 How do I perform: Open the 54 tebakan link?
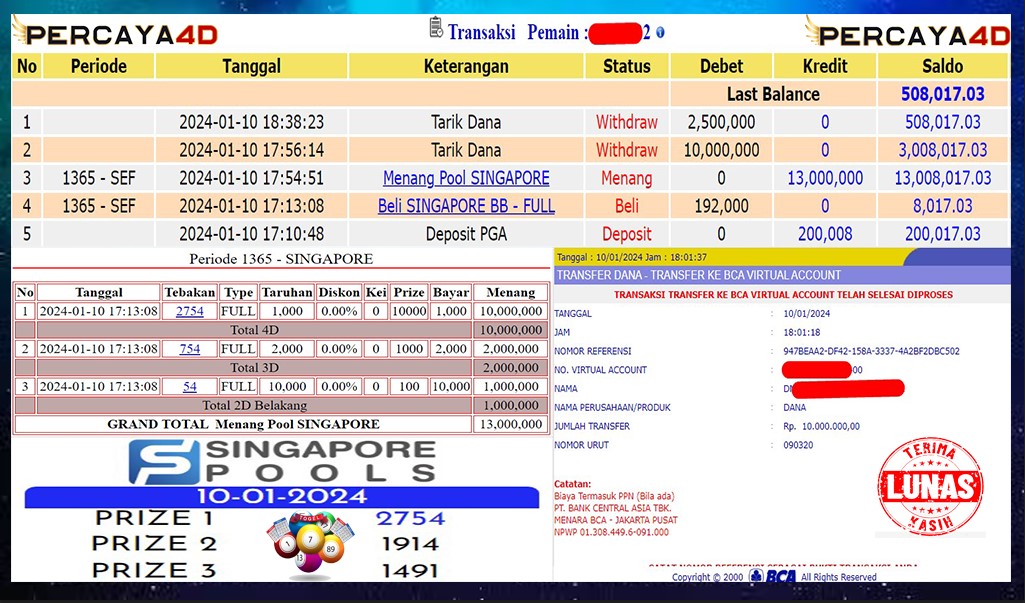(190, 386)
